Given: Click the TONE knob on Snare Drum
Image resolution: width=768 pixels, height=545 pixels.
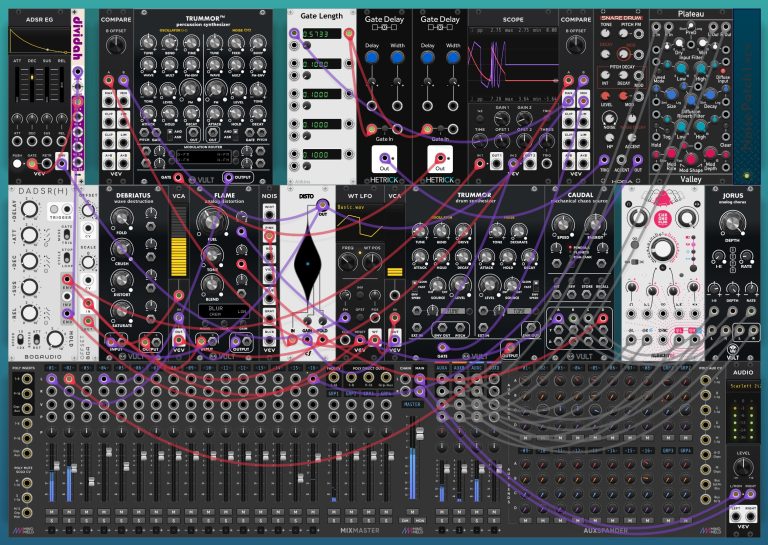Looking at the screenshot, I should click(x=606, y=34).
